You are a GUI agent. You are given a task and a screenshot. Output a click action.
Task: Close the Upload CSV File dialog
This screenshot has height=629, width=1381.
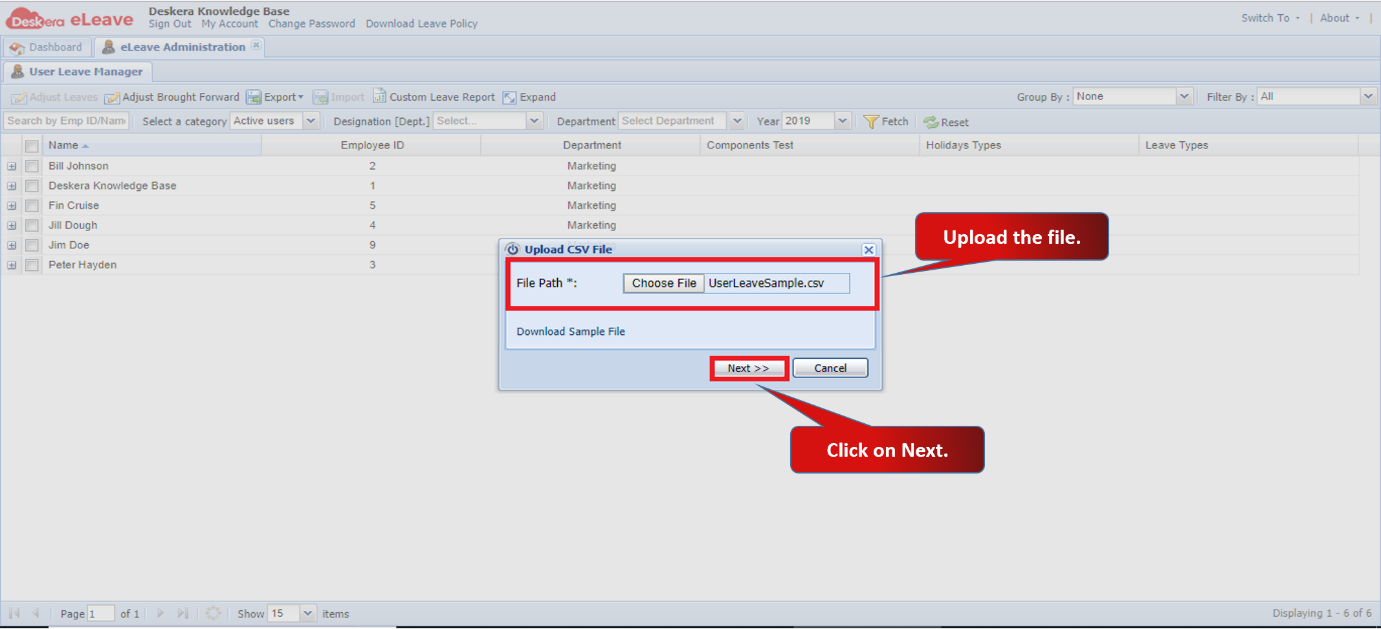tap(868, 249)
